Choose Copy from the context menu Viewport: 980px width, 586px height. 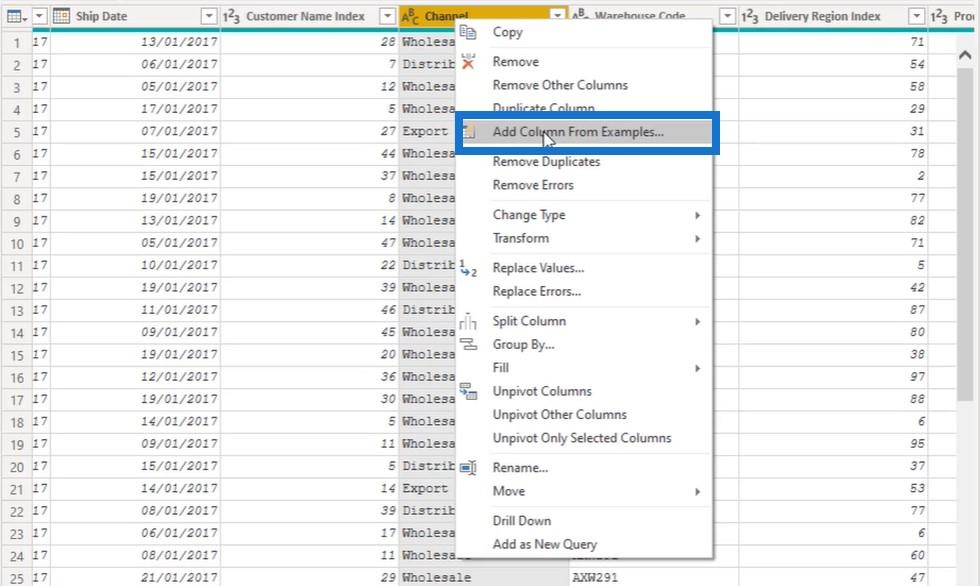pos(507,32)
